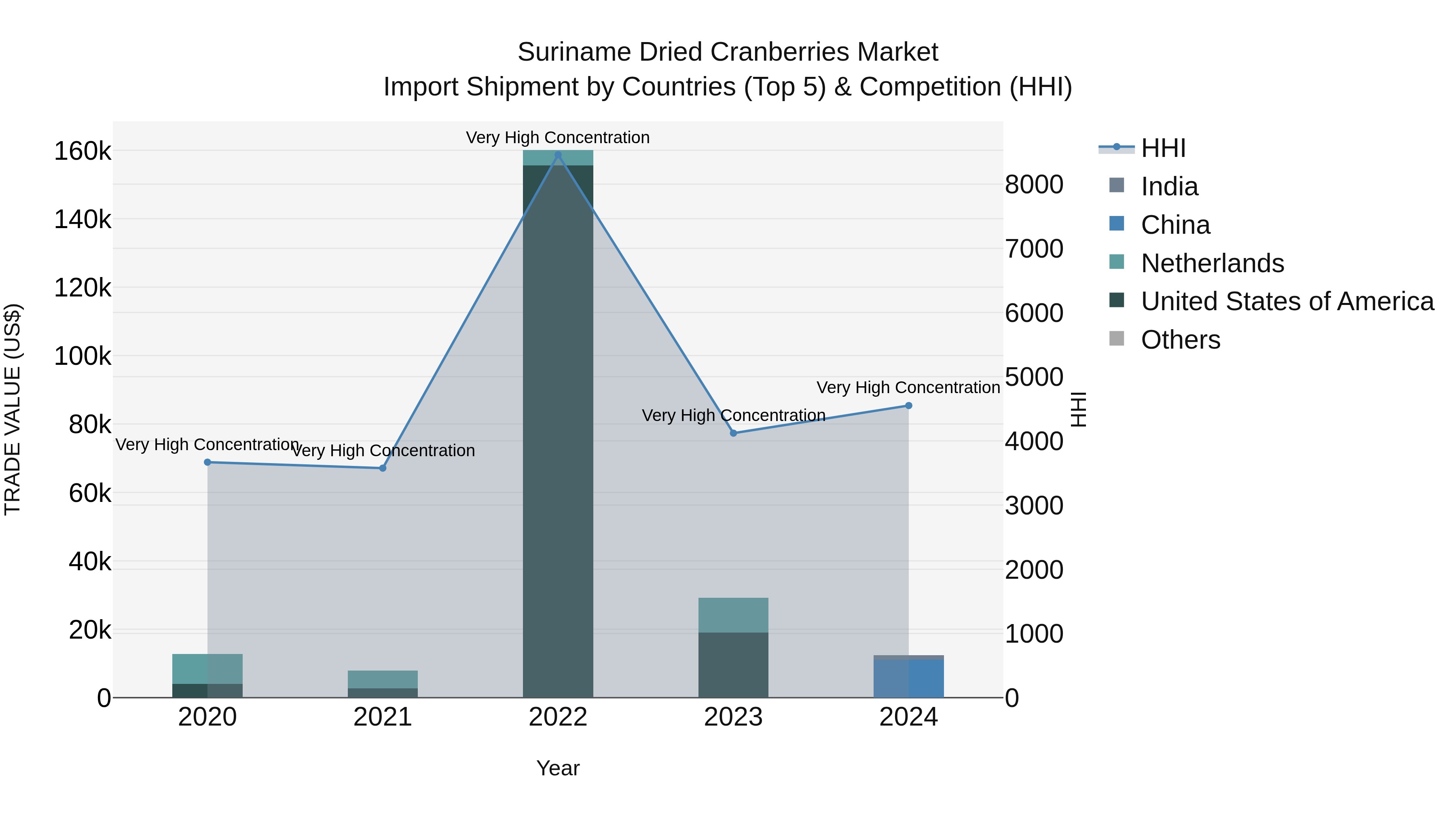This screenshot has width=1456, height=819.
Task: Click the 8000 HHI axis tick label
Action: (1034, 185)
